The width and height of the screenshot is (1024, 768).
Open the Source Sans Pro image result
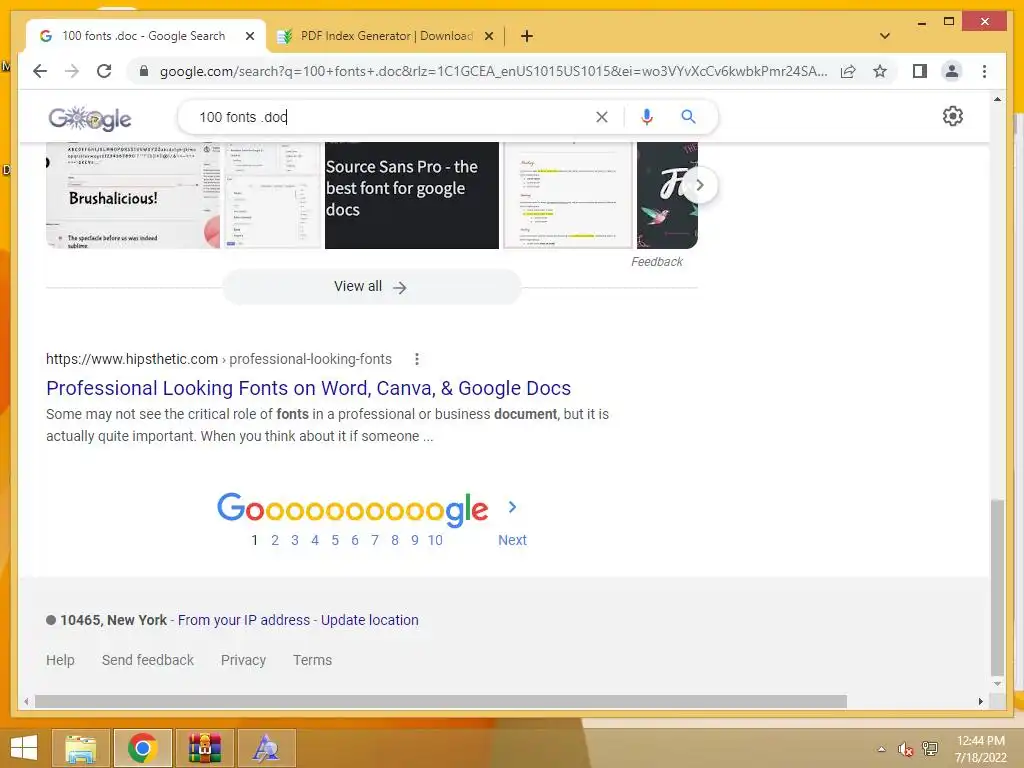click(411, 195)
